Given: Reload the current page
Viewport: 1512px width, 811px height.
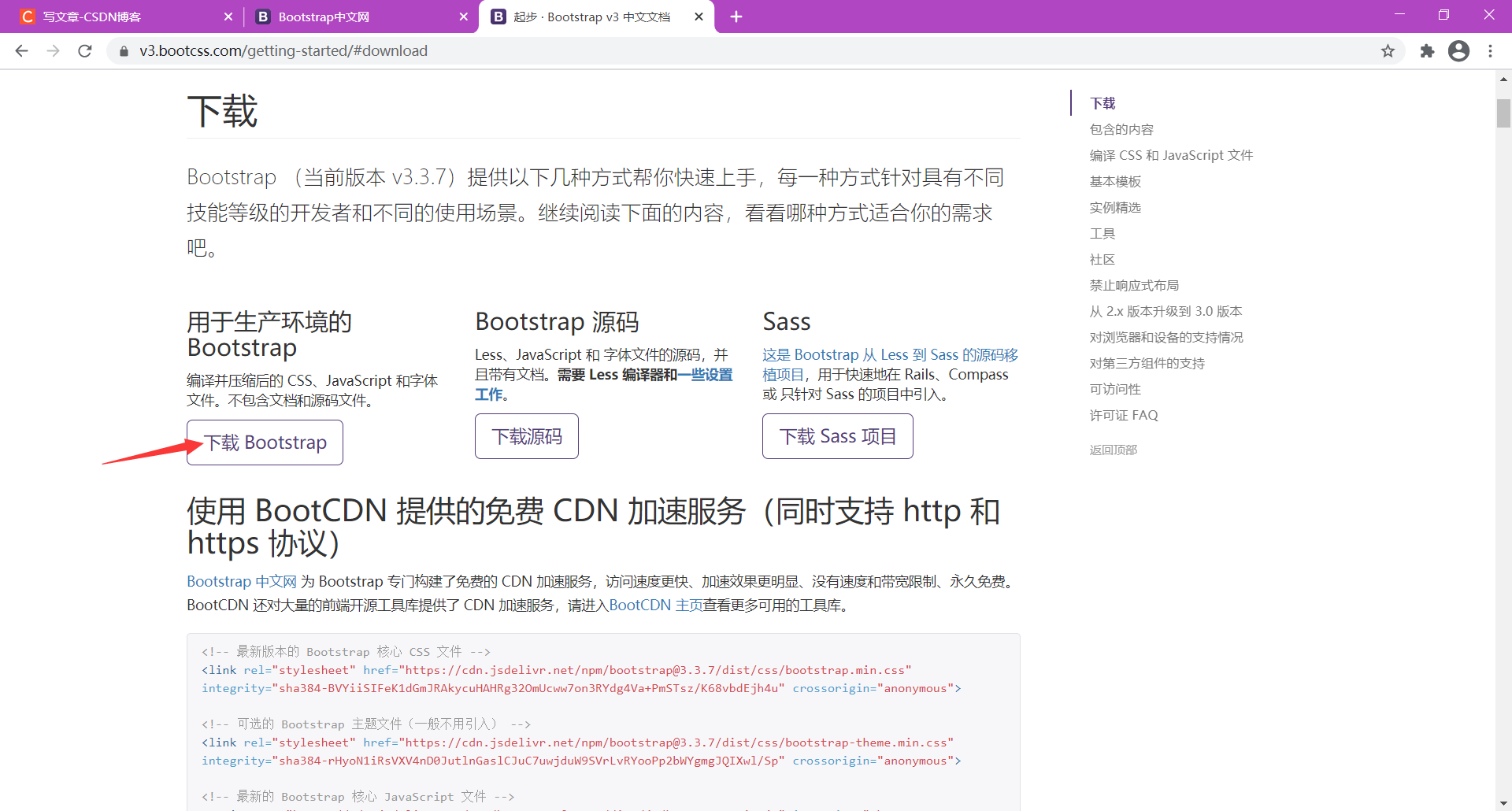Looking at the screenshot, I should click(x=85, y=51).
